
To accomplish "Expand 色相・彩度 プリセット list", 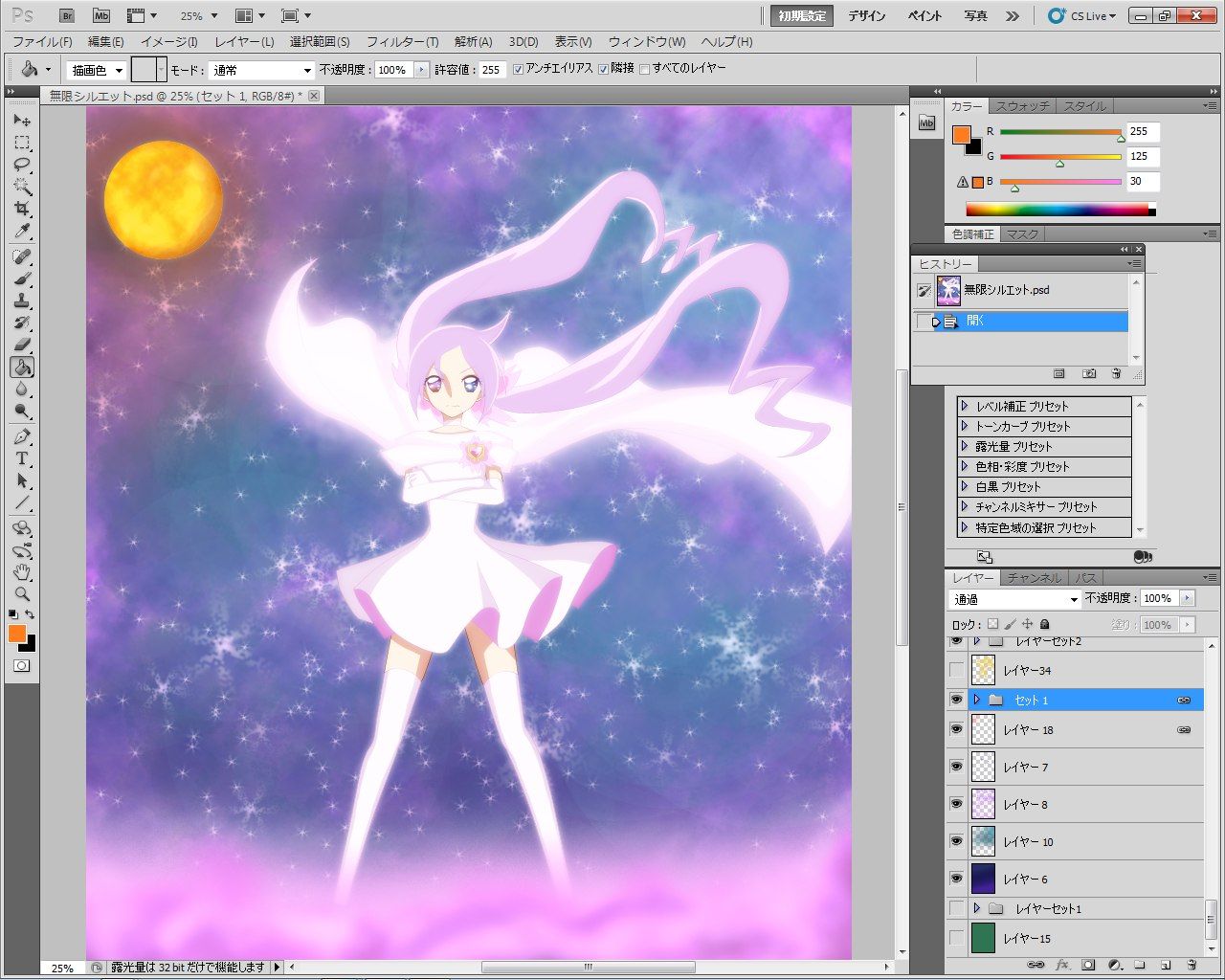I will 965,466.
